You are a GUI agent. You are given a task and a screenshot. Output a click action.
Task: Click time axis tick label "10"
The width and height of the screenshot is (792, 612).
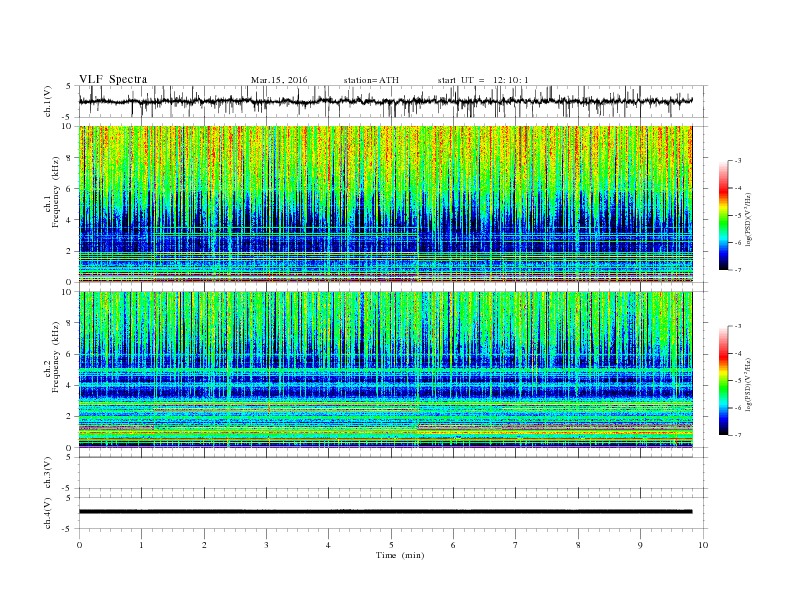[x=703, y=545]
